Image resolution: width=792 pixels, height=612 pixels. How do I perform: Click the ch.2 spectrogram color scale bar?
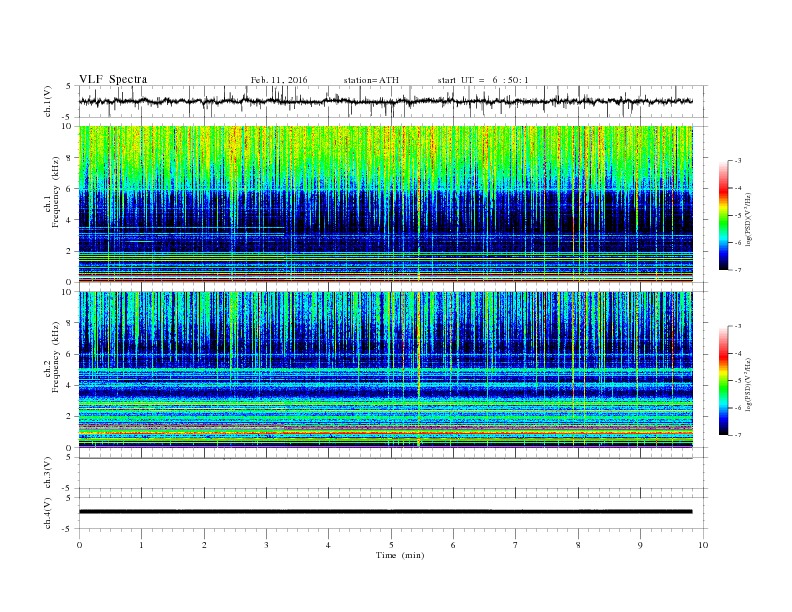pos(723,380)
